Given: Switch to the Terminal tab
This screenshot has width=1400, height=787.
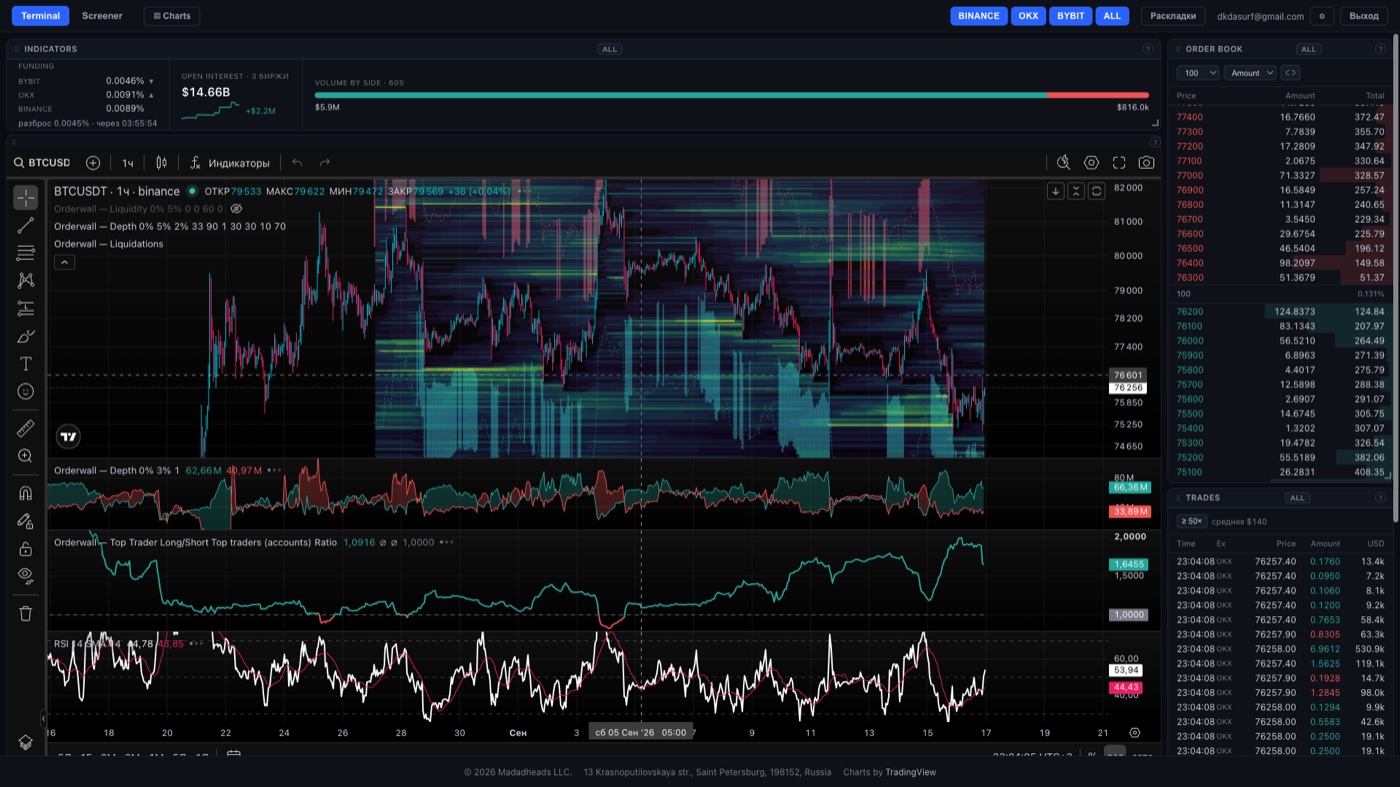Looking at the screenshot, I should (x=40, y=16).
